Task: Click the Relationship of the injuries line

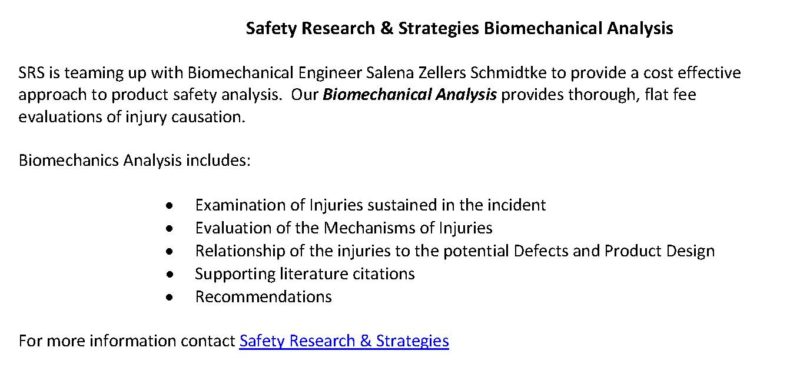Action: point(455,251)
